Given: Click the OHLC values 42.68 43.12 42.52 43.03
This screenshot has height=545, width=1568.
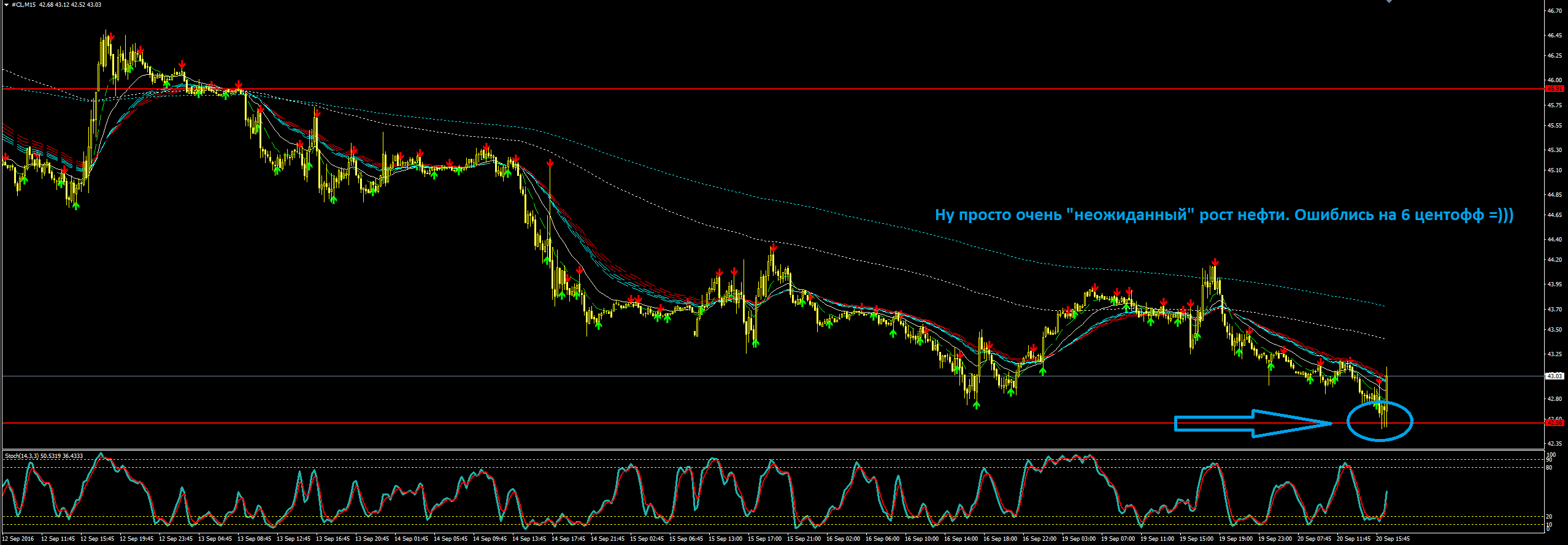Looking at the screenshot, I should (71, 5).
